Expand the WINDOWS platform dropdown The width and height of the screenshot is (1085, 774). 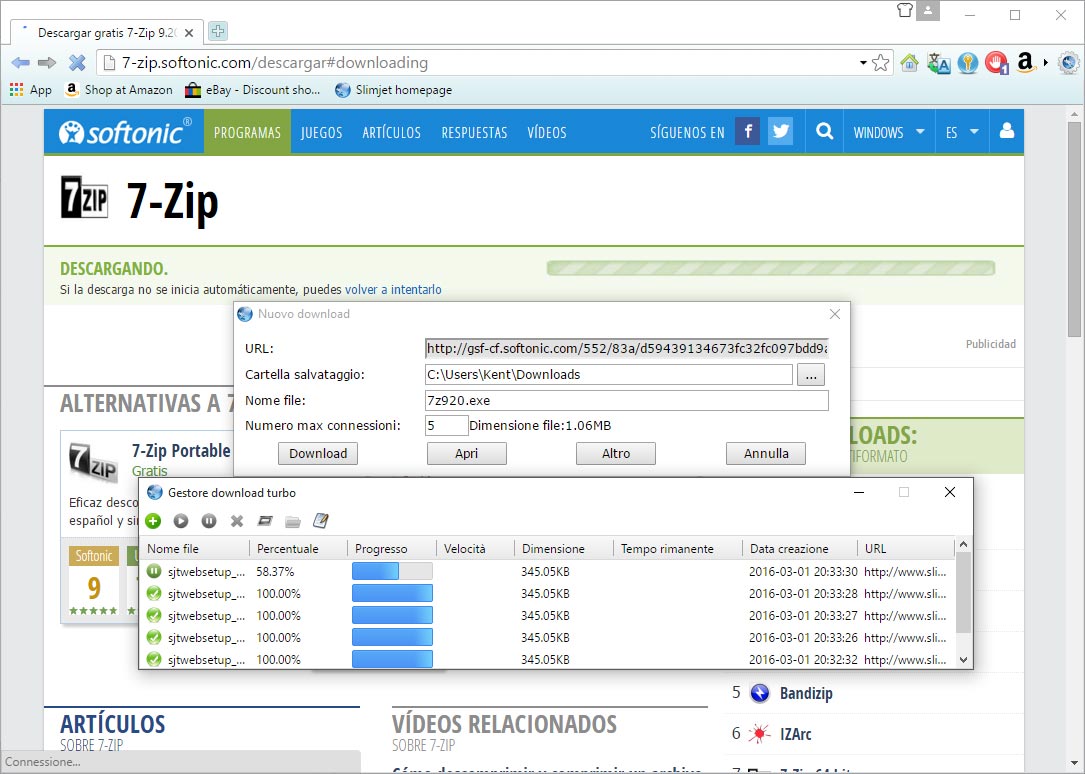point(888,132)
